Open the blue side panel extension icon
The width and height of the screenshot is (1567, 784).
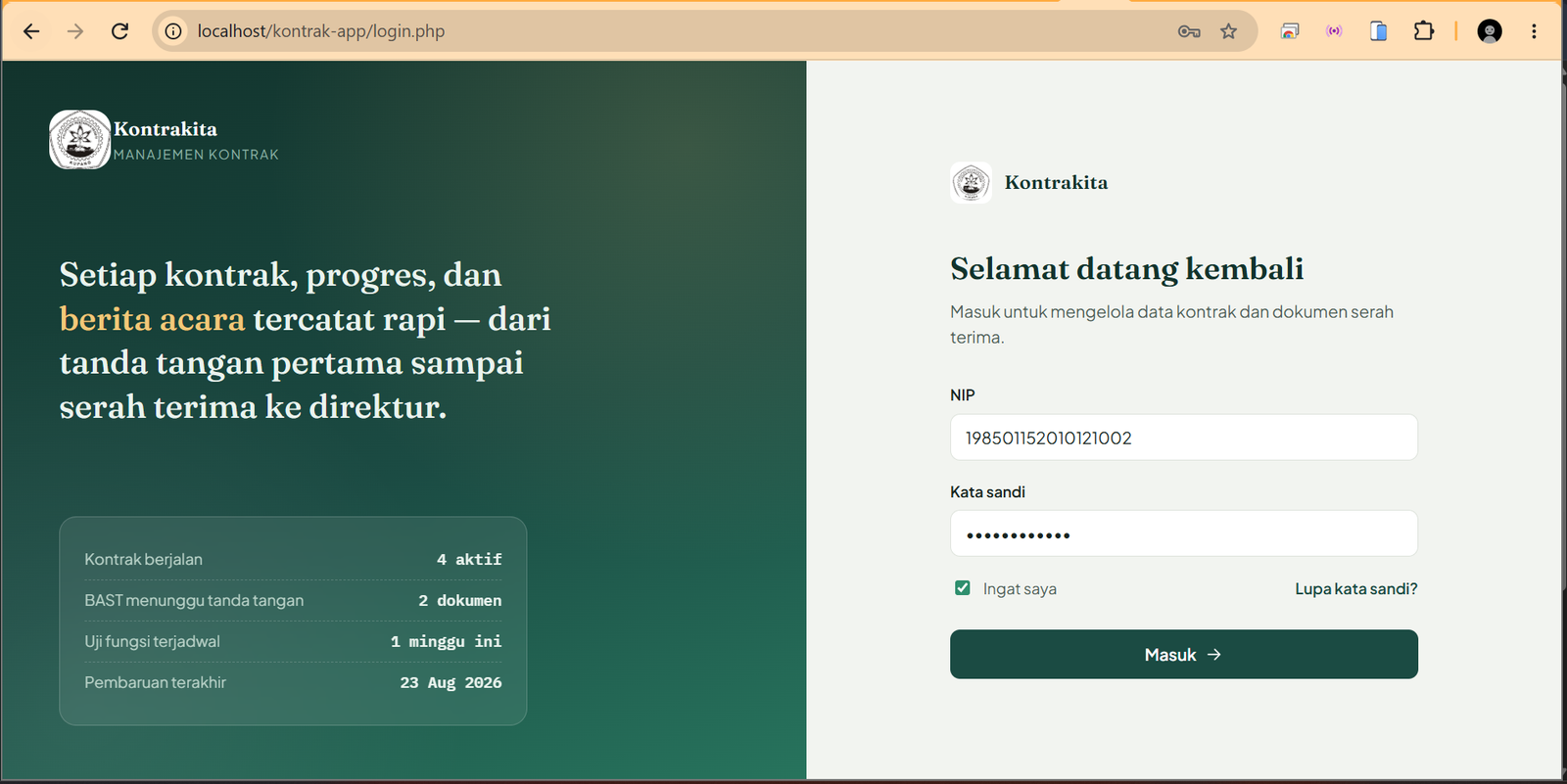point(1378,31)
